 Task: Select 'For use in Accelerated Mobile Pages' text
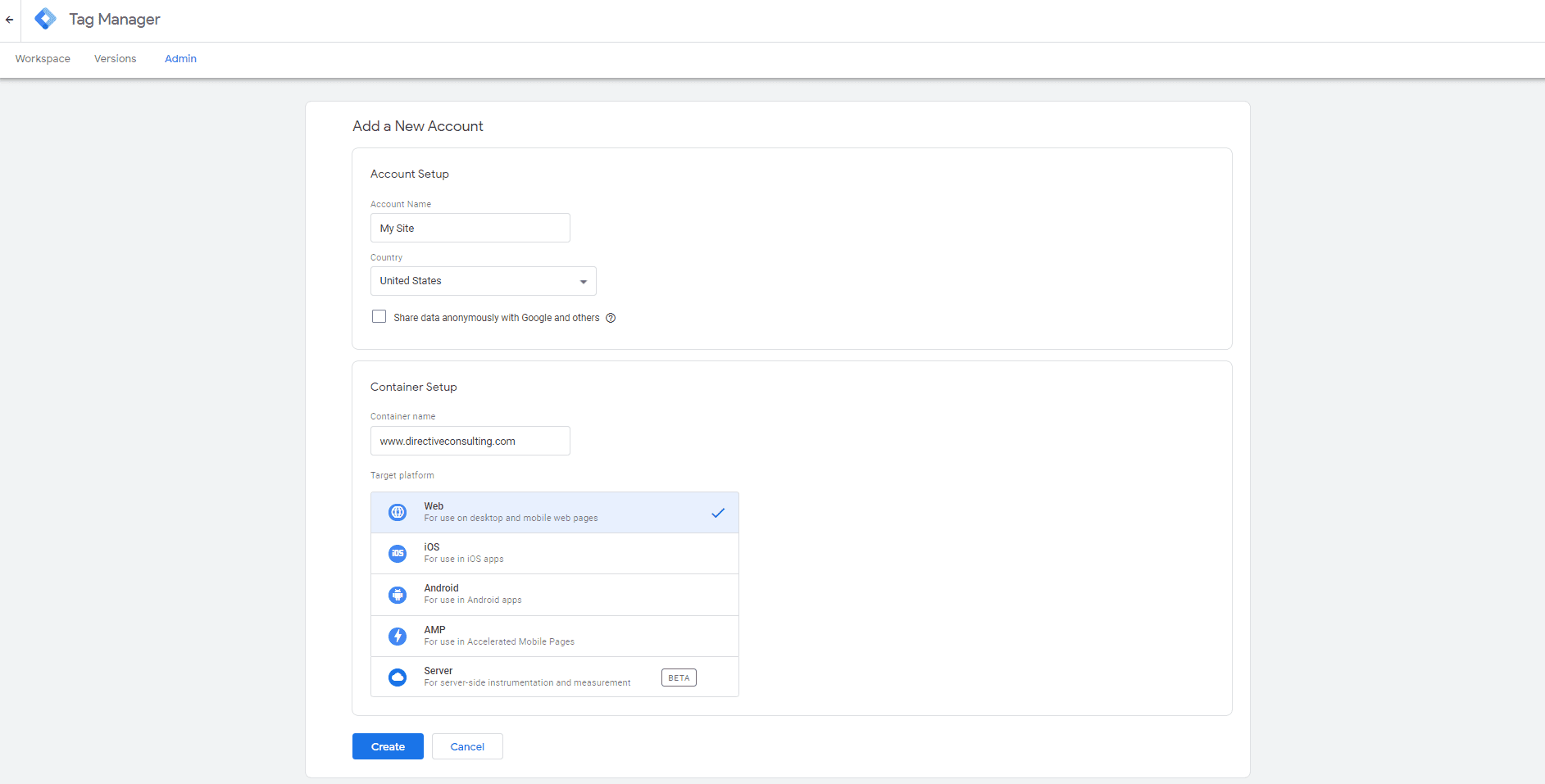499,642
